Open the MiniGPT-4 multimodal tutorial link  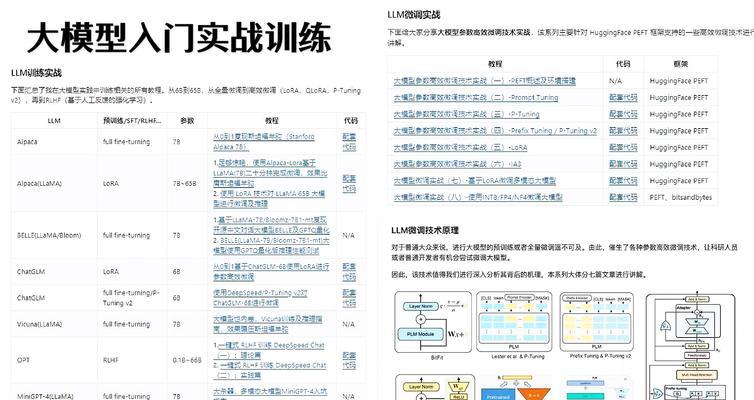[270, 393]
